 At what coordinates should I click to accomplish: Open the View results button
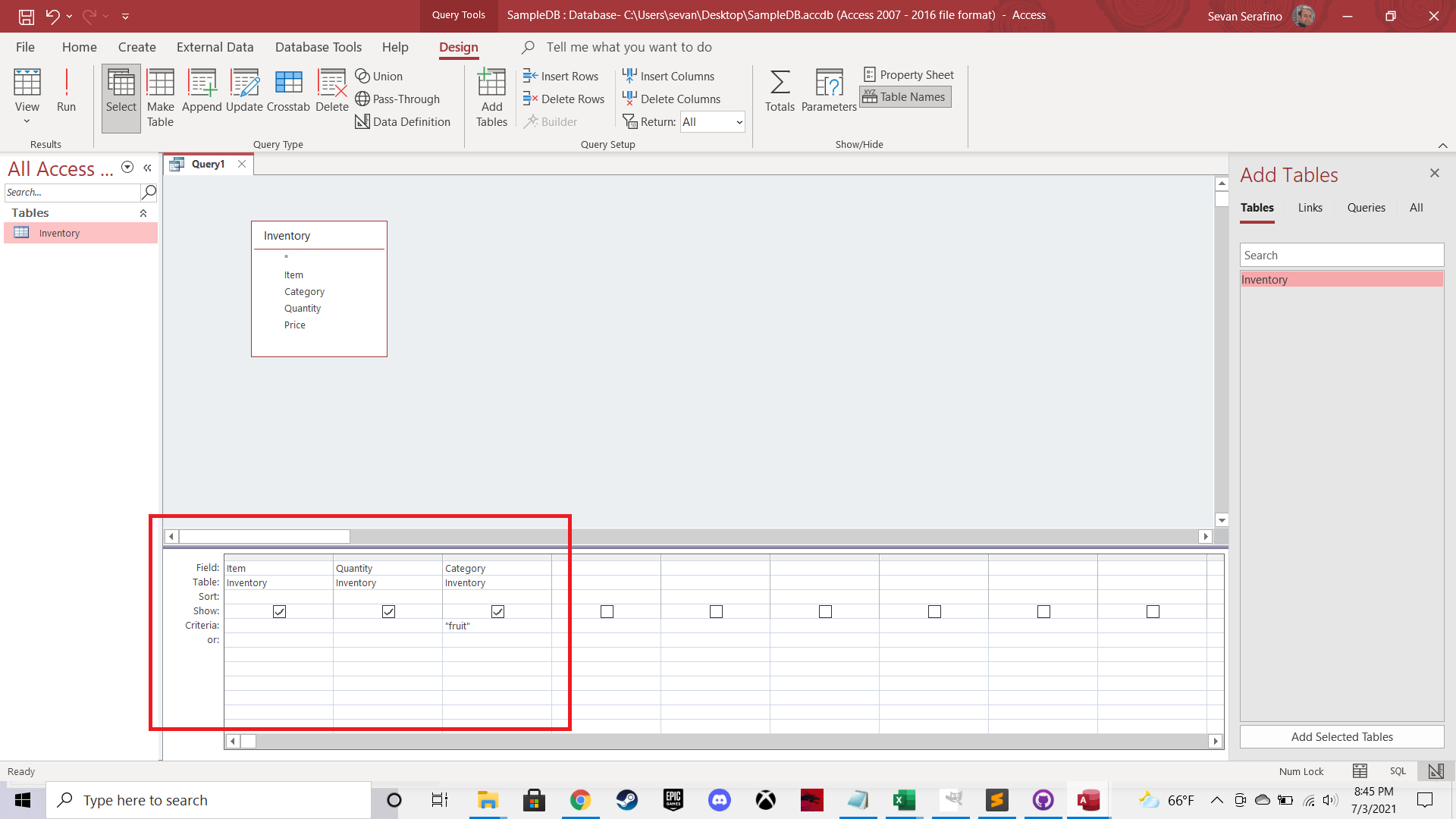27,83
